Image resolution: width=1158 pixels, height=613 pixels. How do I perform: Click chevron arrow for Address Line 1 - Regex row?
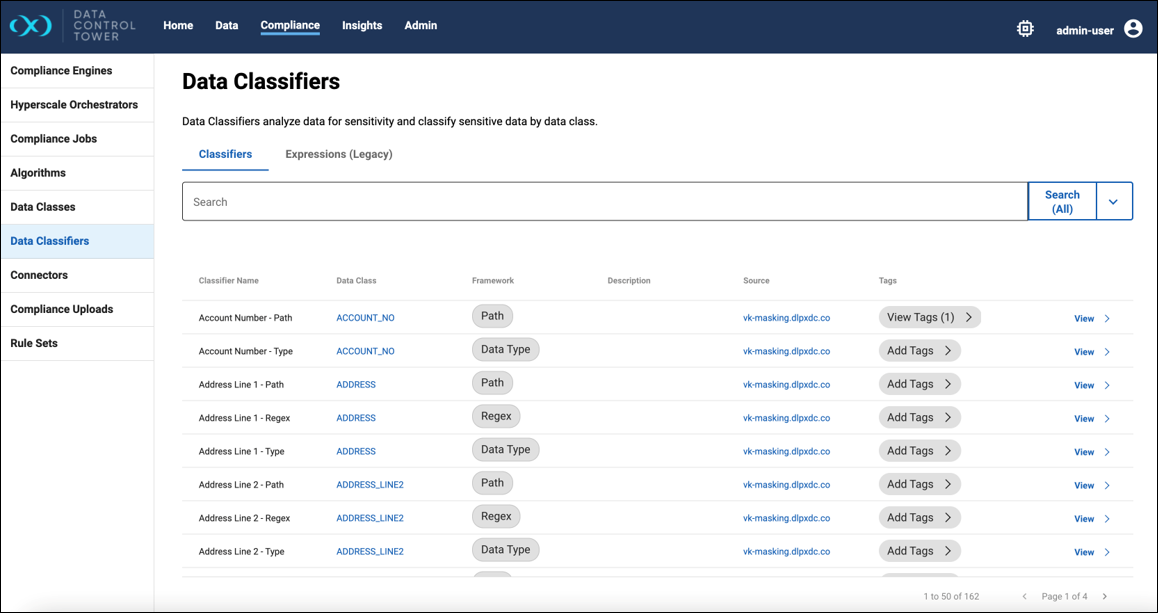click(1107, 419)
